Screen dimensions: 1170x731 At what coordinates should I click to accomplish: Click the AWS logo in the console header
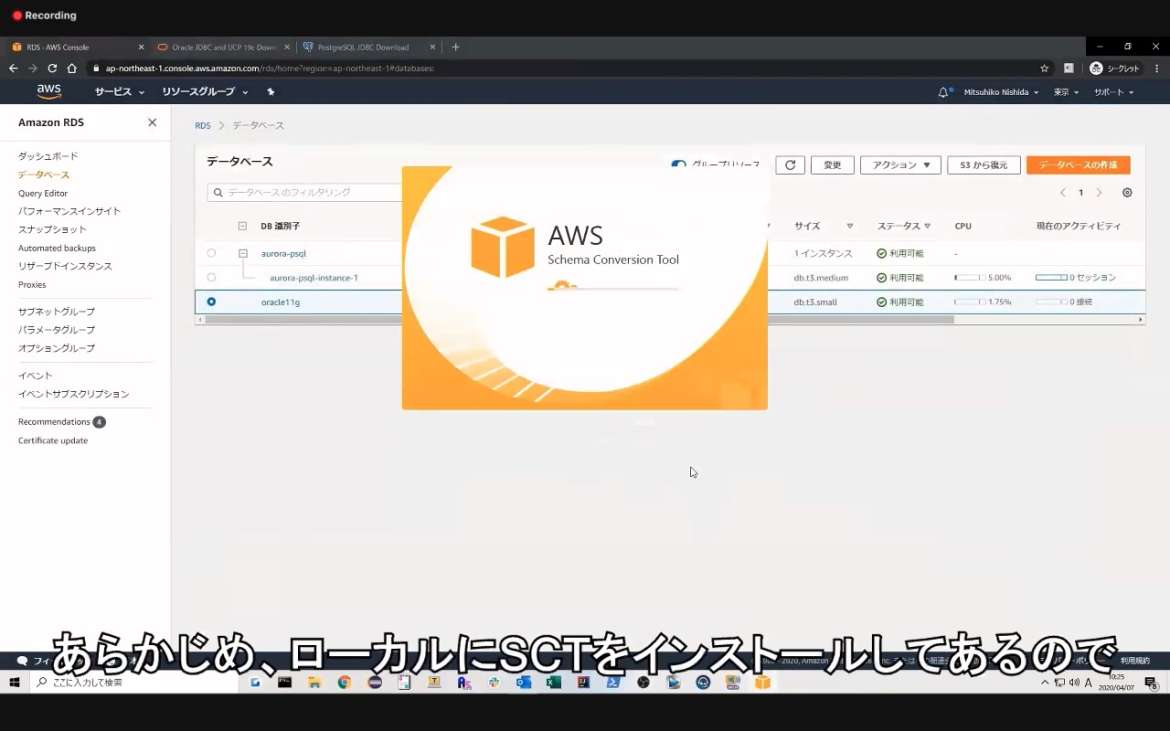click(49, 91)
